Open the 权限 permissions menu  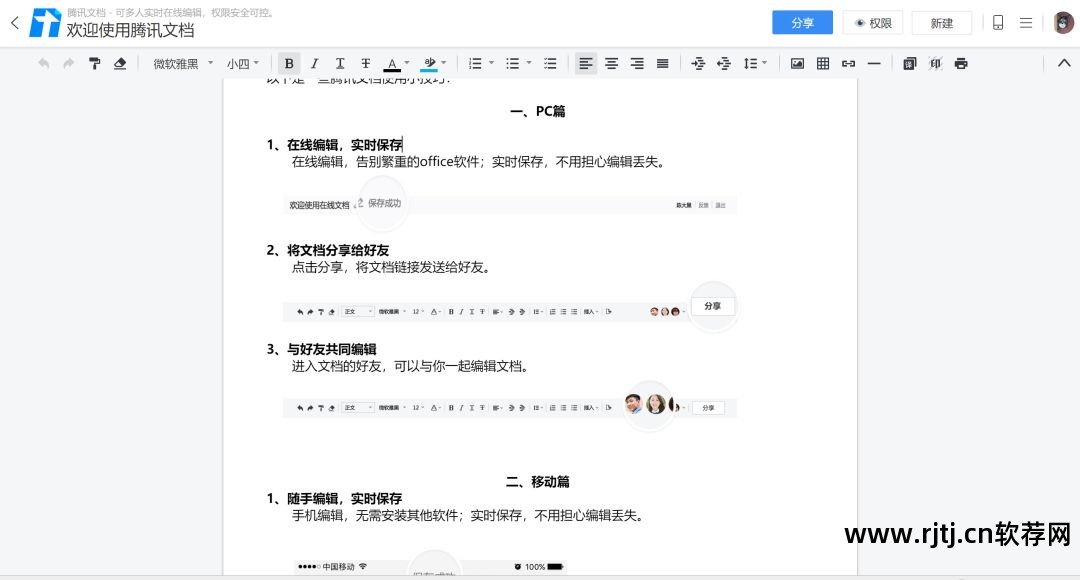[873, 22]
